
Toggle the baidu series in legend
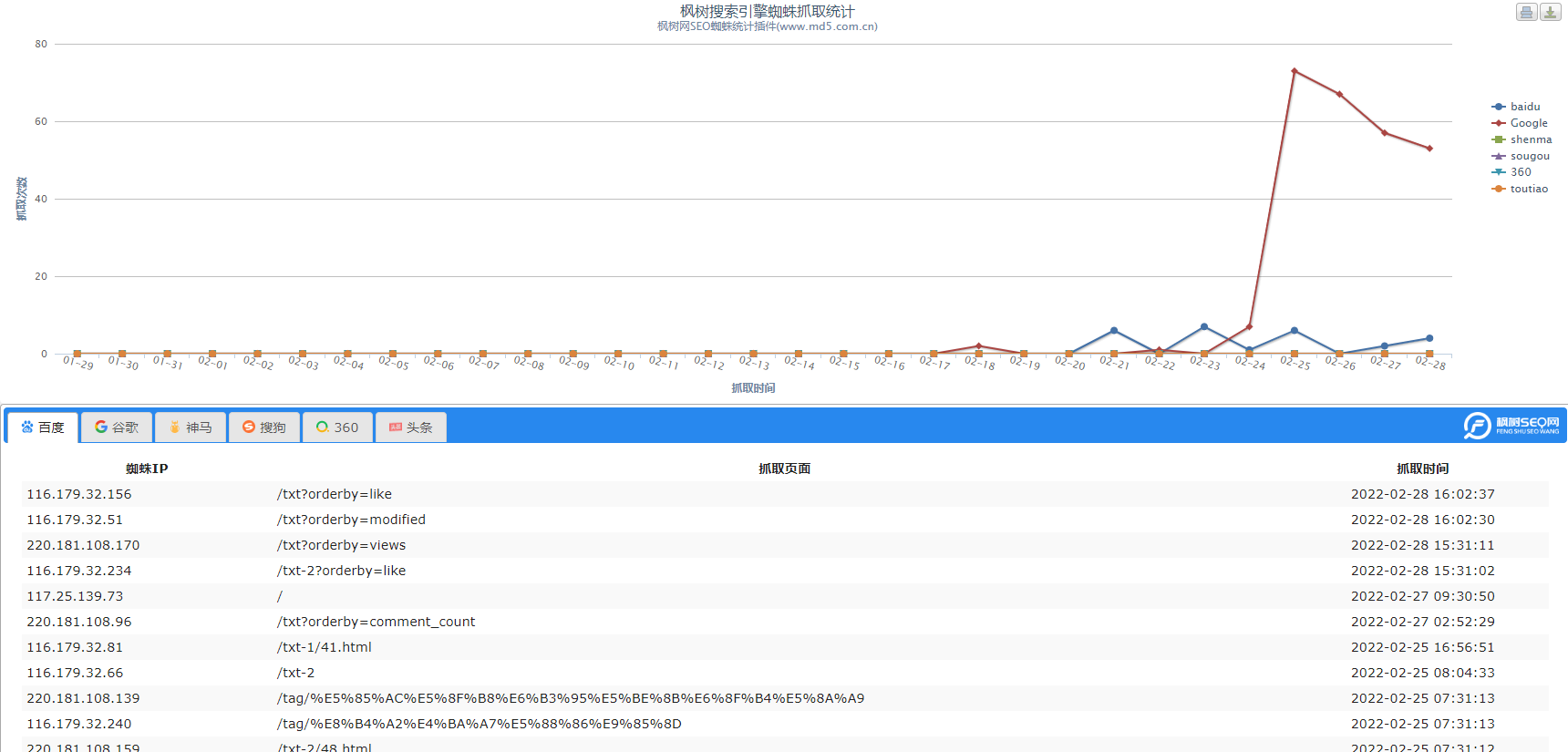[x=1516, y=107]
